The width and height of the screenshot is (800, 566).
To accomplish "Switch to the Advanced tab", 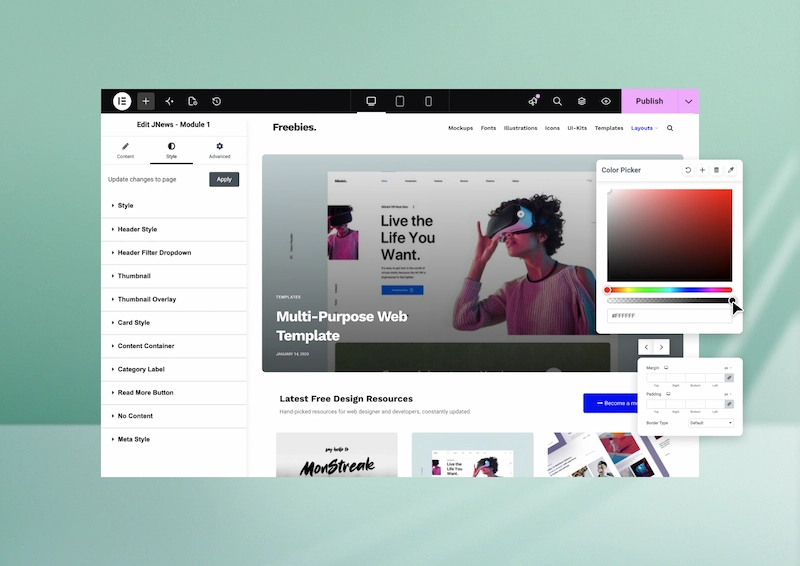I will tap(219, 151).
